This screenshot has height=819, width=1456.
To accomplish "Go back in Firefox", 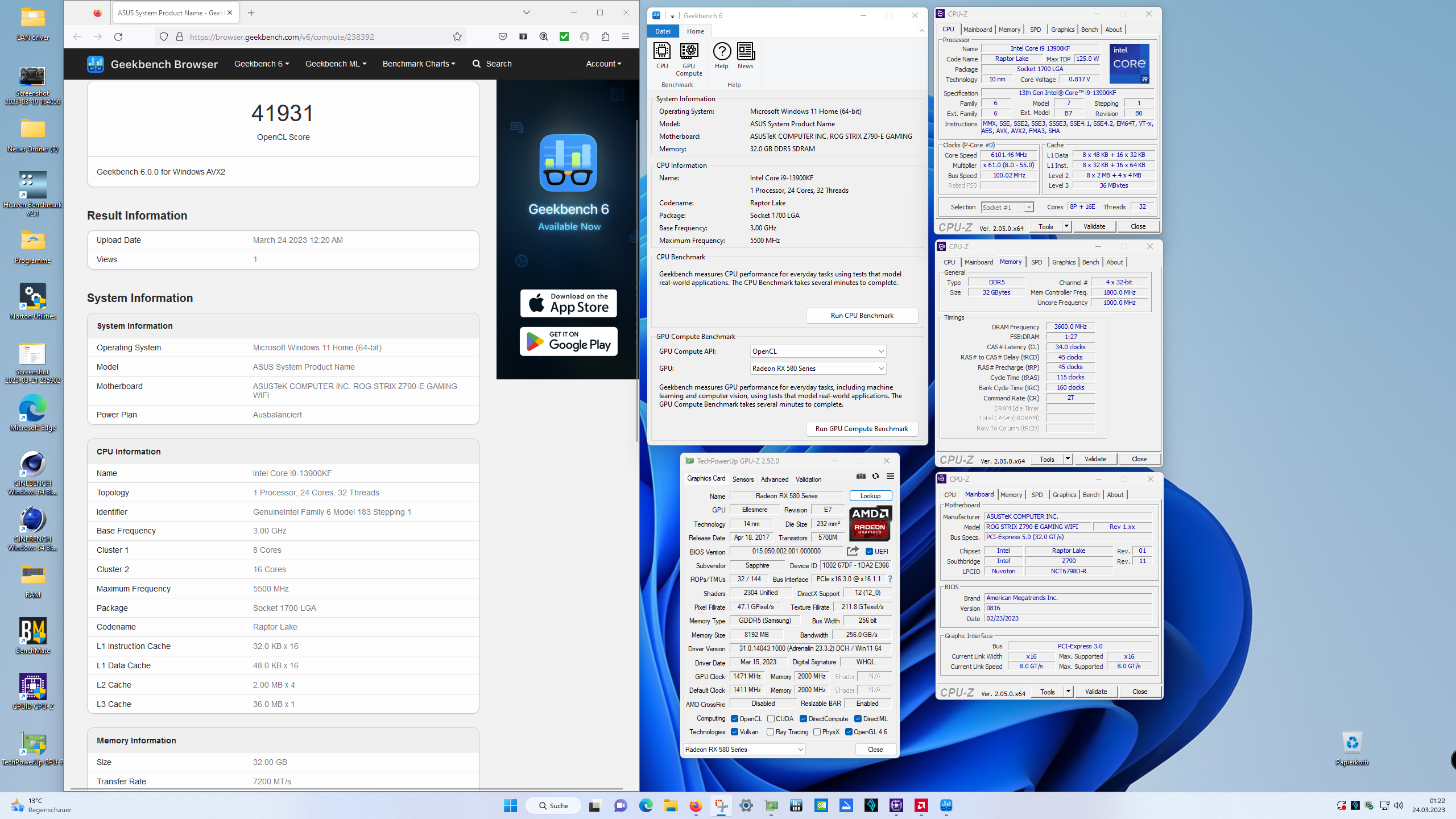I will (77, 37).
